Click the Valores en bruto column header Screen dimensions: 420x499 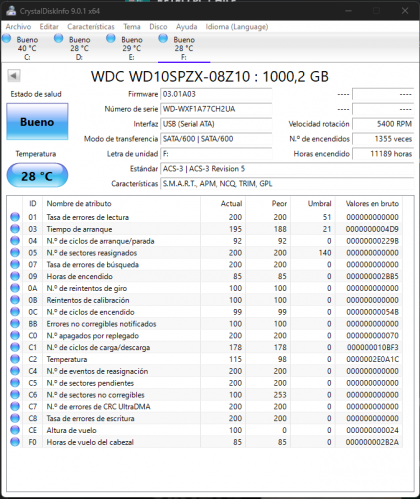372,203
